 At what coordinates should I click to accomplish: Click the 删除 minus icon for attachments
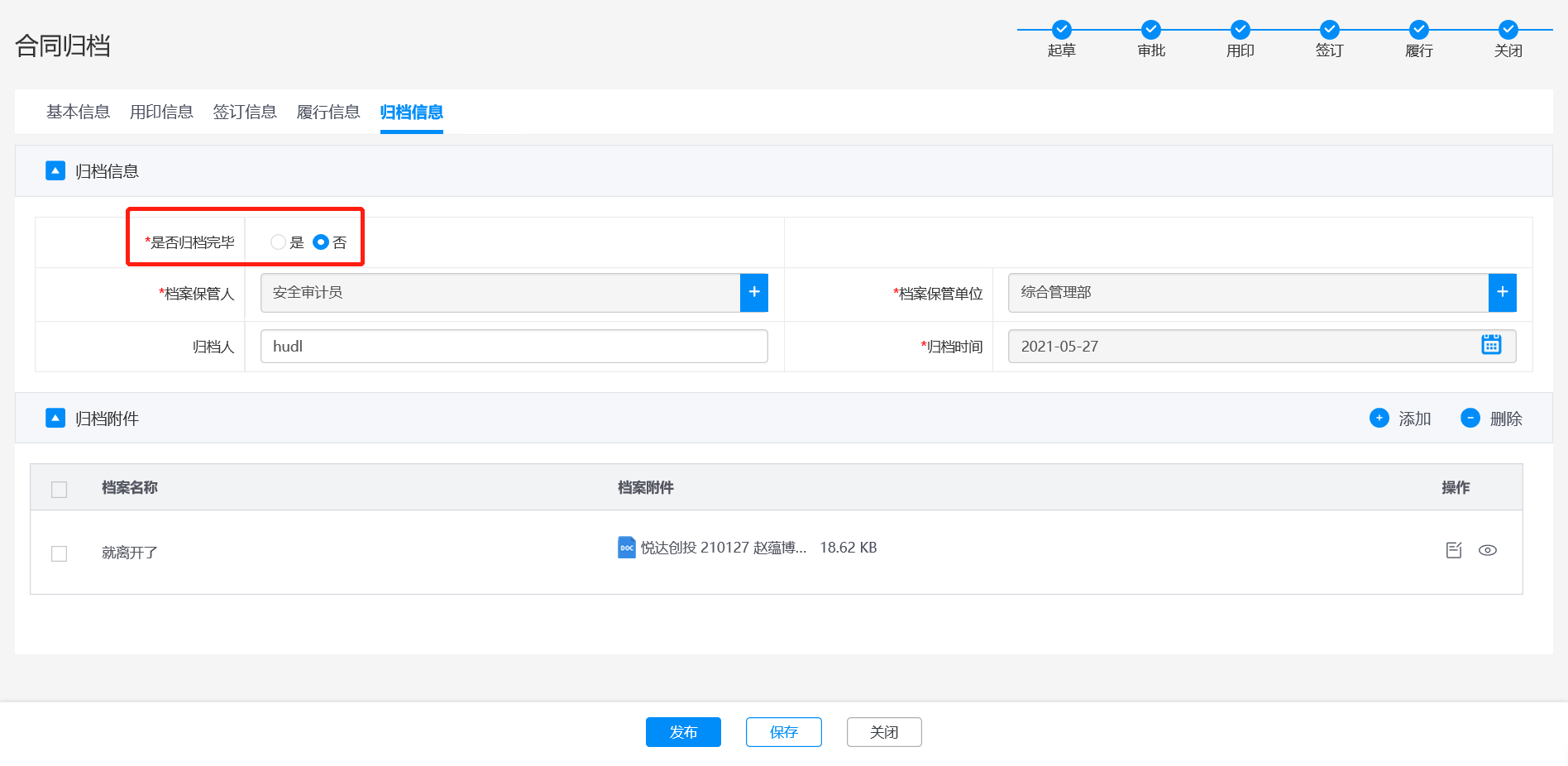[1470, 418]
